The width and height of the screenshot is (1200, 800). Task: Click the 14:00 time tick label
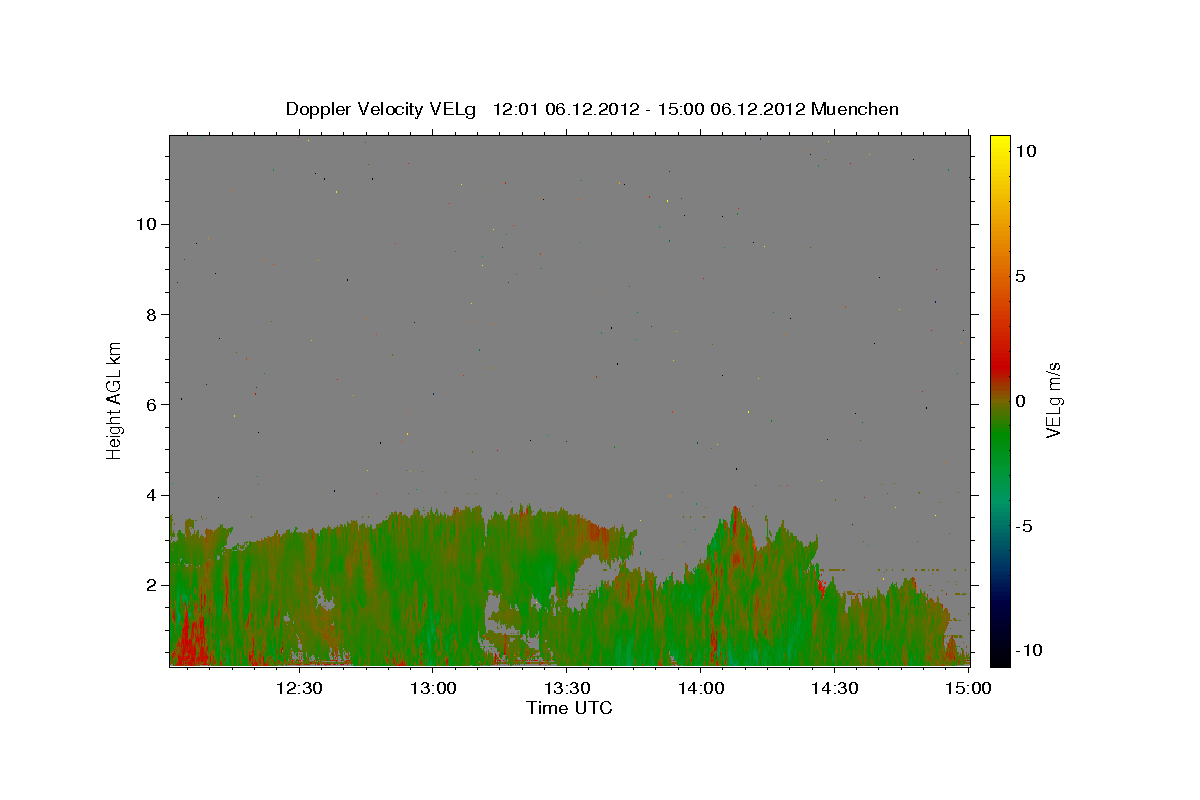(701, 688)
